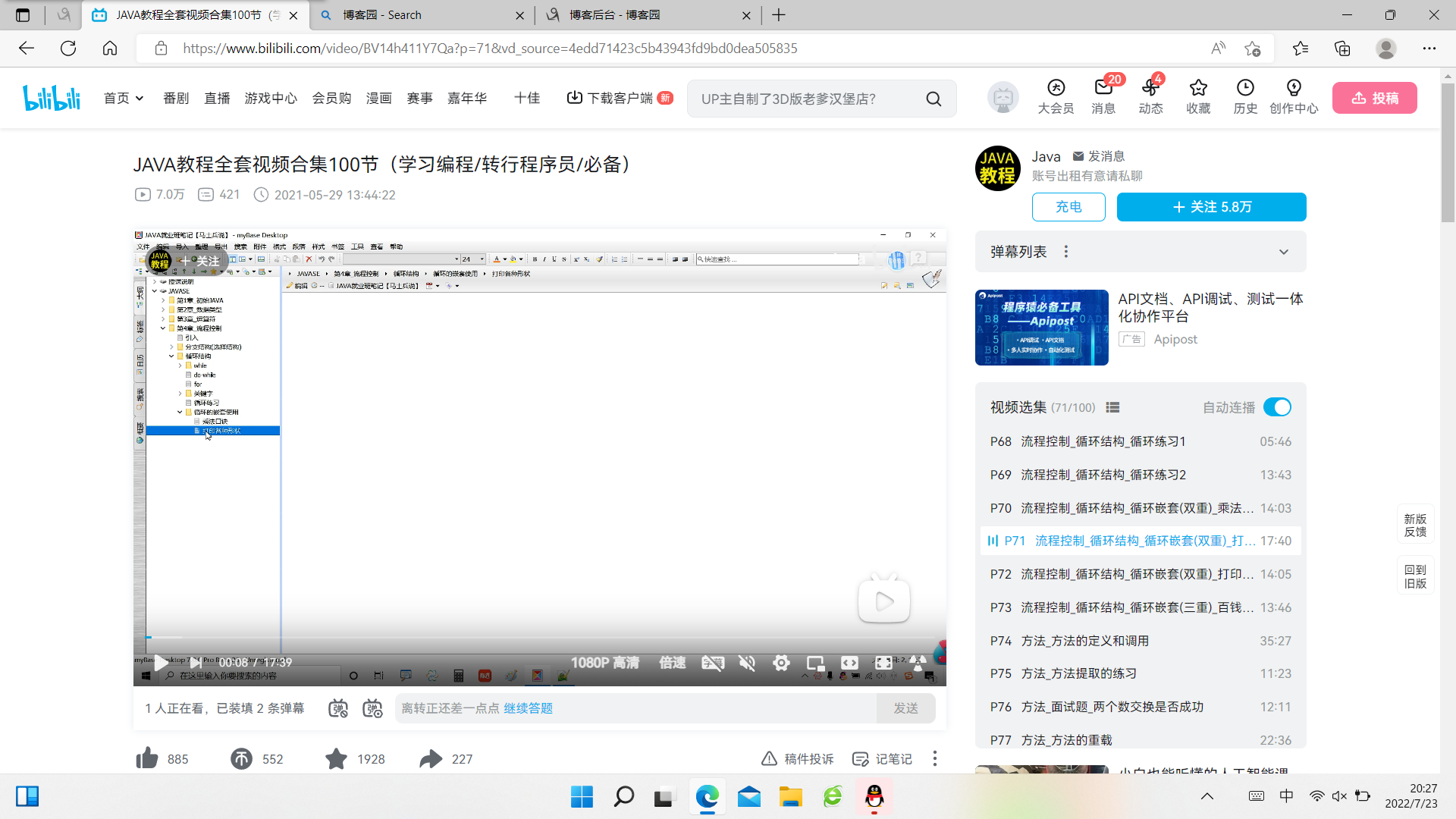Open danmaku display settings icon
Screen dimensions: 1456x819
(x=372, y=708)
